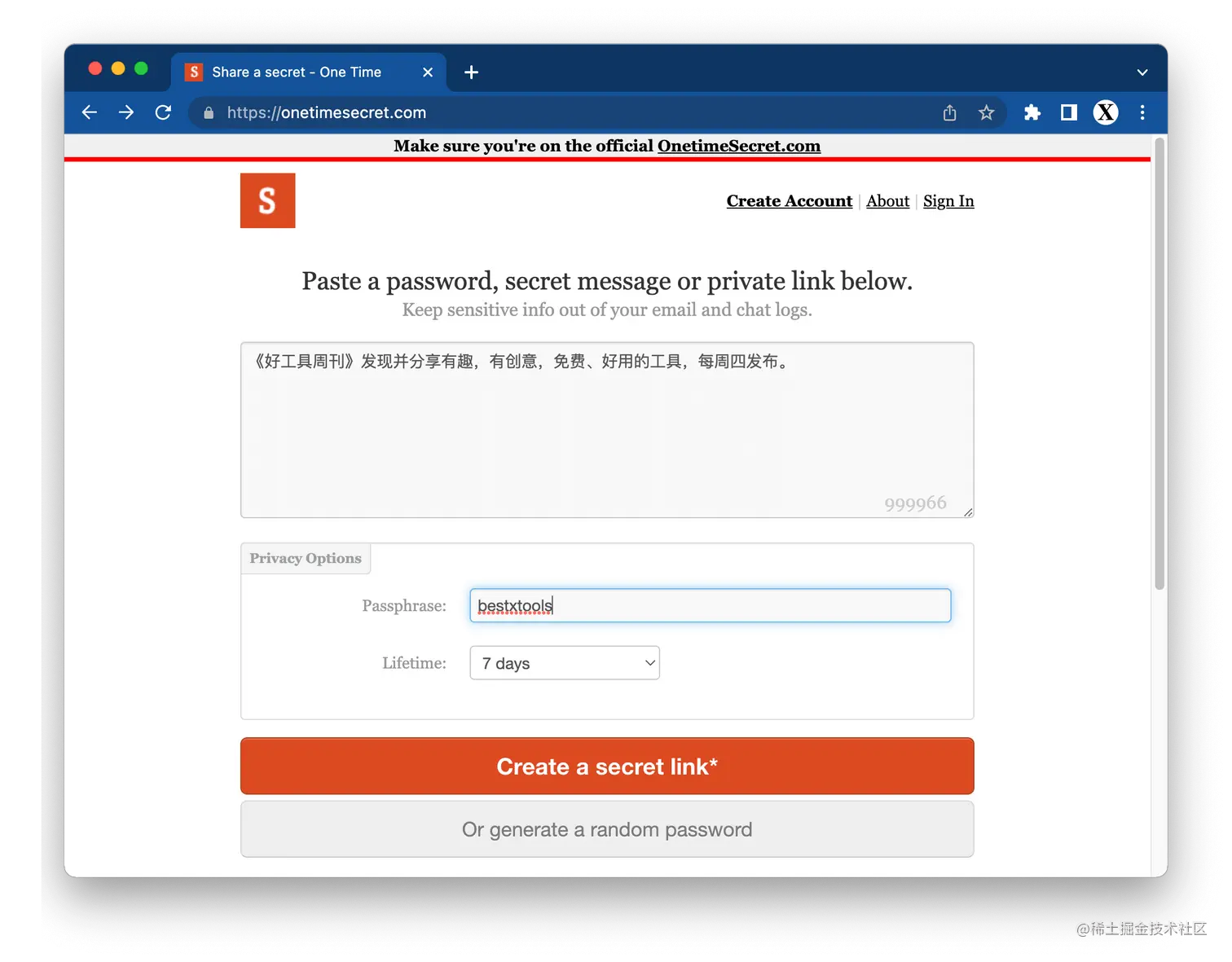
Task: Reload the page with the refresh icon
Action: pyautogui.click(x=163, y=112)
